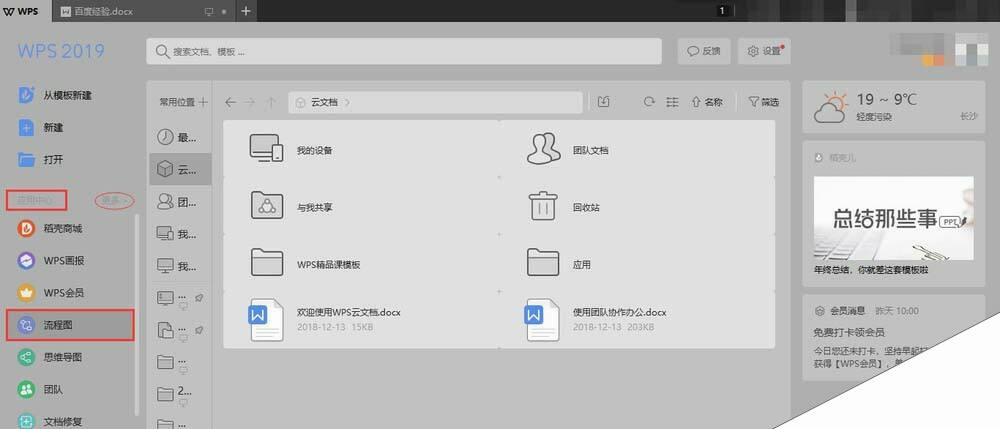
Task: Click the WPS 2019 logo text
Action: [61, 51]
